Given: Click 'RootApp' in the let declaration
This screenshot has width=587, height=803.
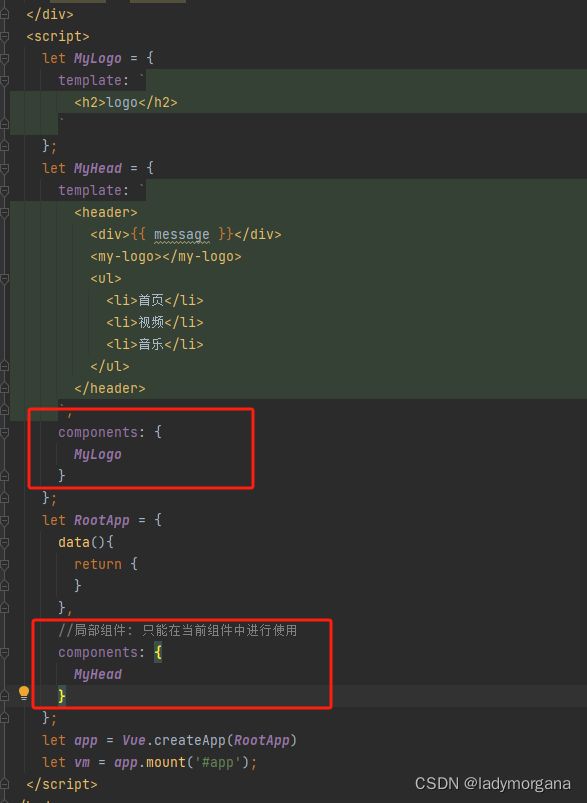Looking at the screenshot, I should click(x=101, y=520).
